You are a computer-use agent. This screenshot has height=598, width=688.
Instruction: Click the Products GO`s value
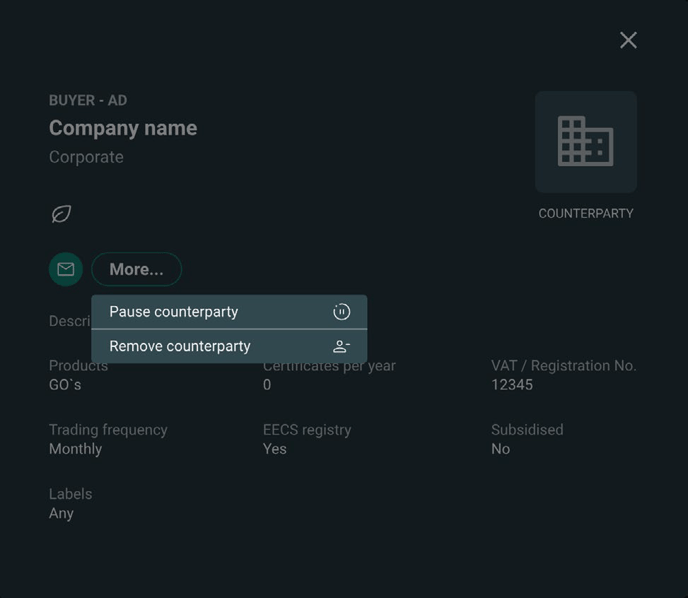[x=65, y=385]
